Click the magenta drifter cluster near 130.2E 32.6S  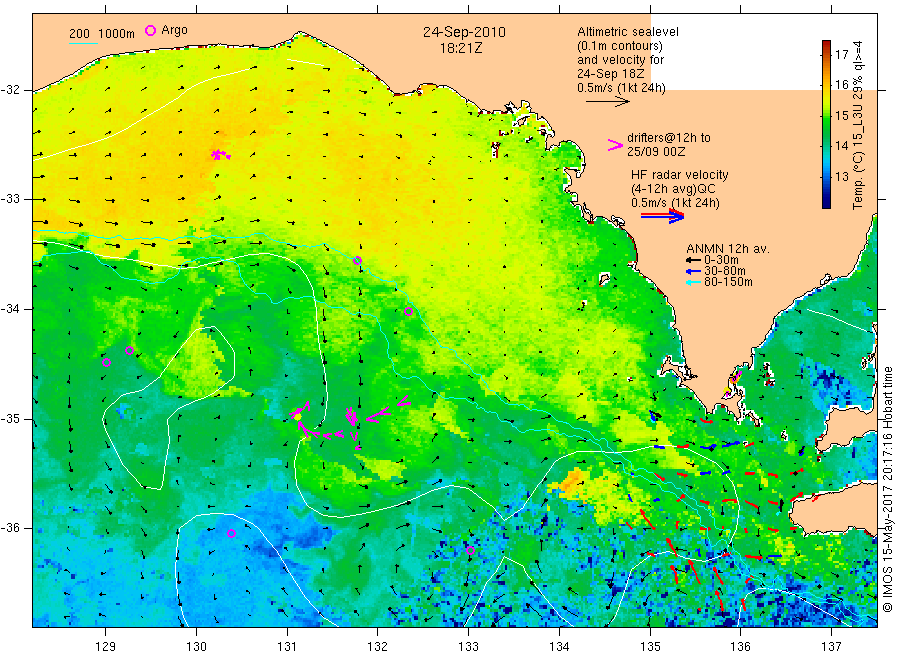click(x=220, y=154)
